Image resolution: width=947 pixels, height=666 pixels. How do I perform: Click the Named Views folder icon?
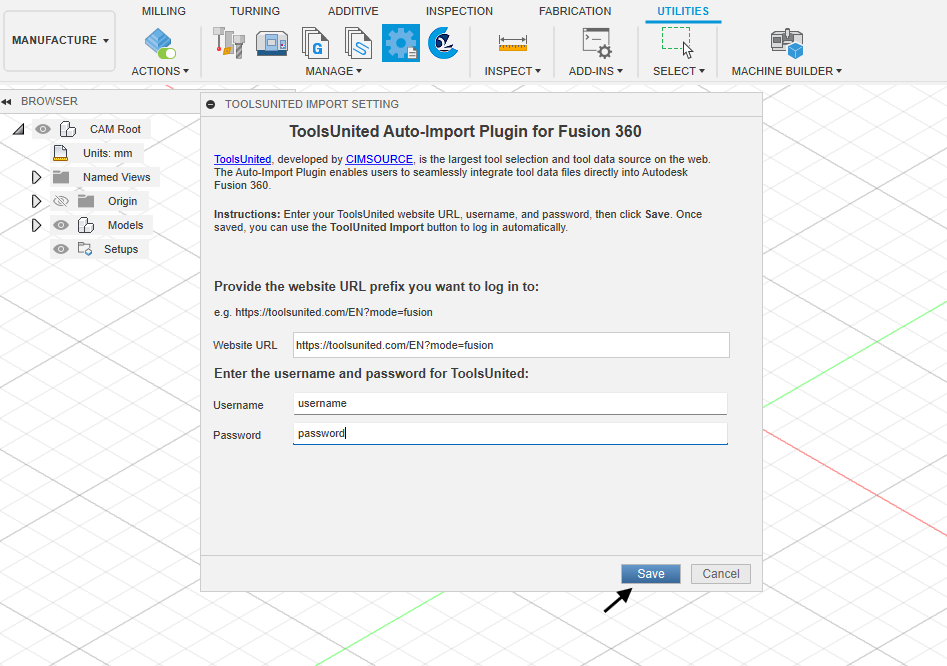[x=61, y=177]
